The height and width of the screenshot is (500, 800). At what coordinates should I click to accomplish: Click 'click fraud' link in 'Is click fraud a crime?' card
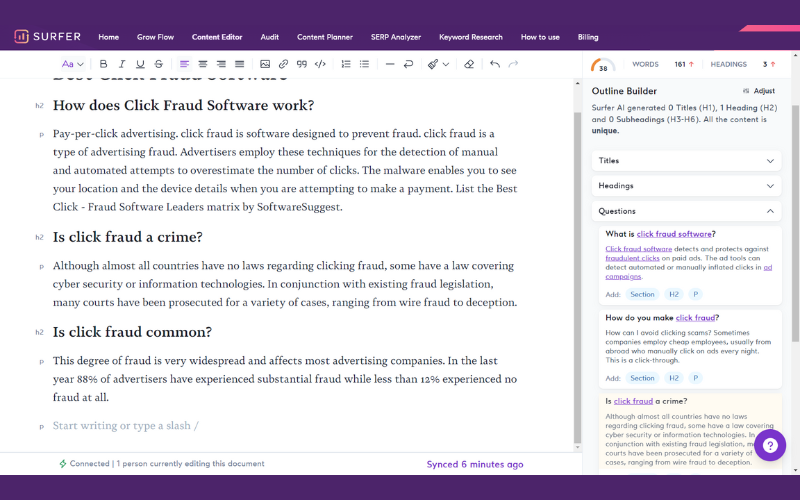point(633,402)
